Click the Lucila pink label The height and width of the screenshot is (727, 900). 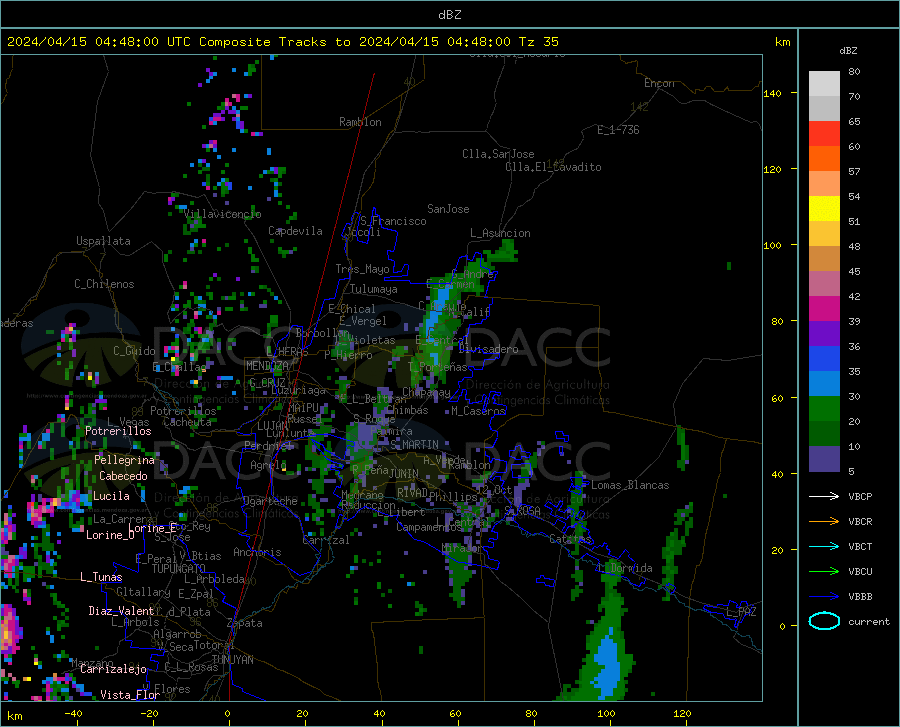click(111, 496)
